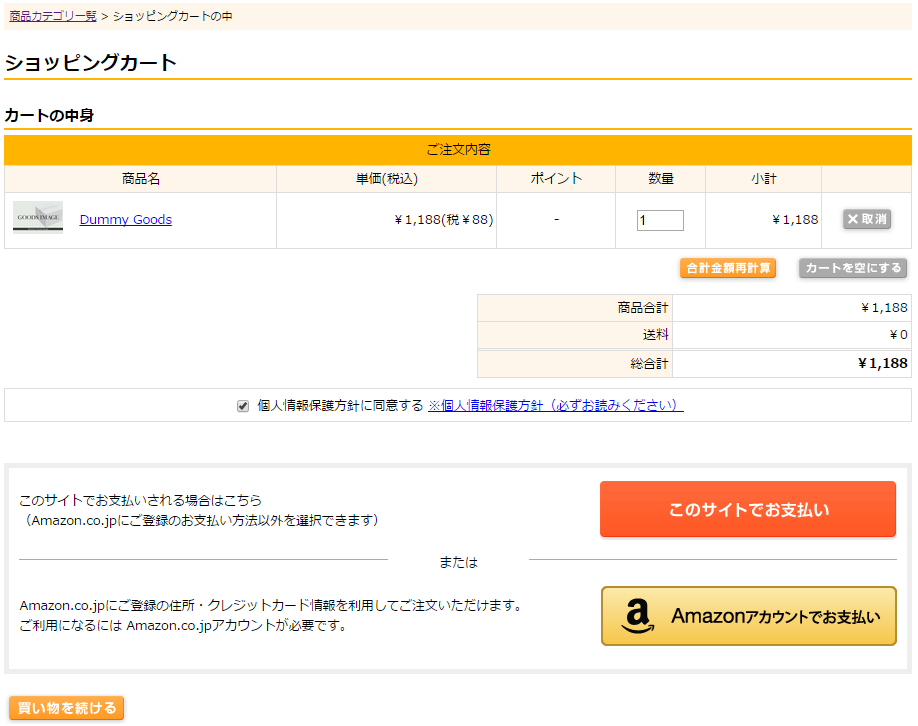The width and height of the screenshot is (918, 726).
Task: Open the ※個人情報保護方針 privacy policy link
Action: (555, 406)
